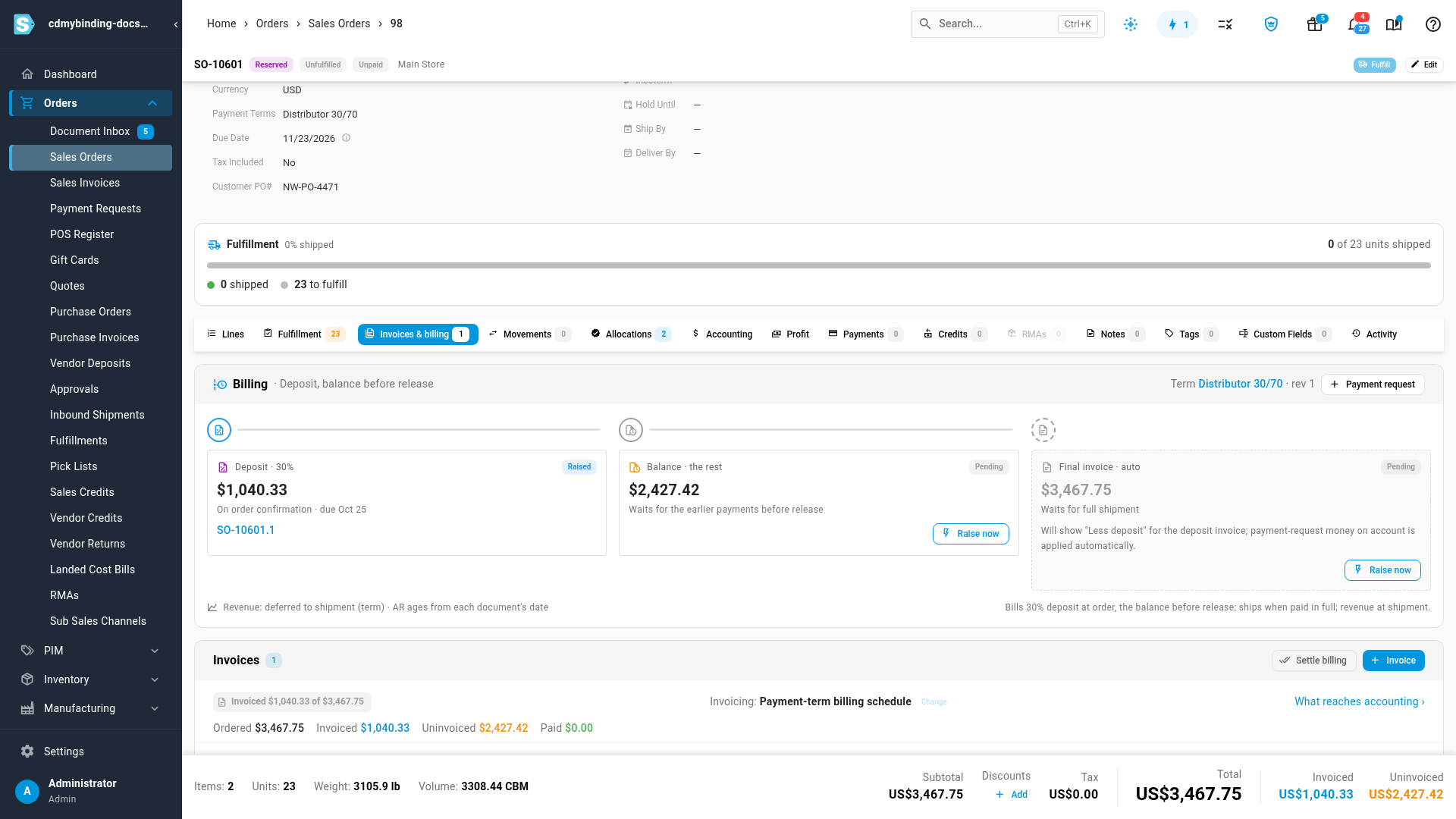Open the help question-mark icon

1432,24
